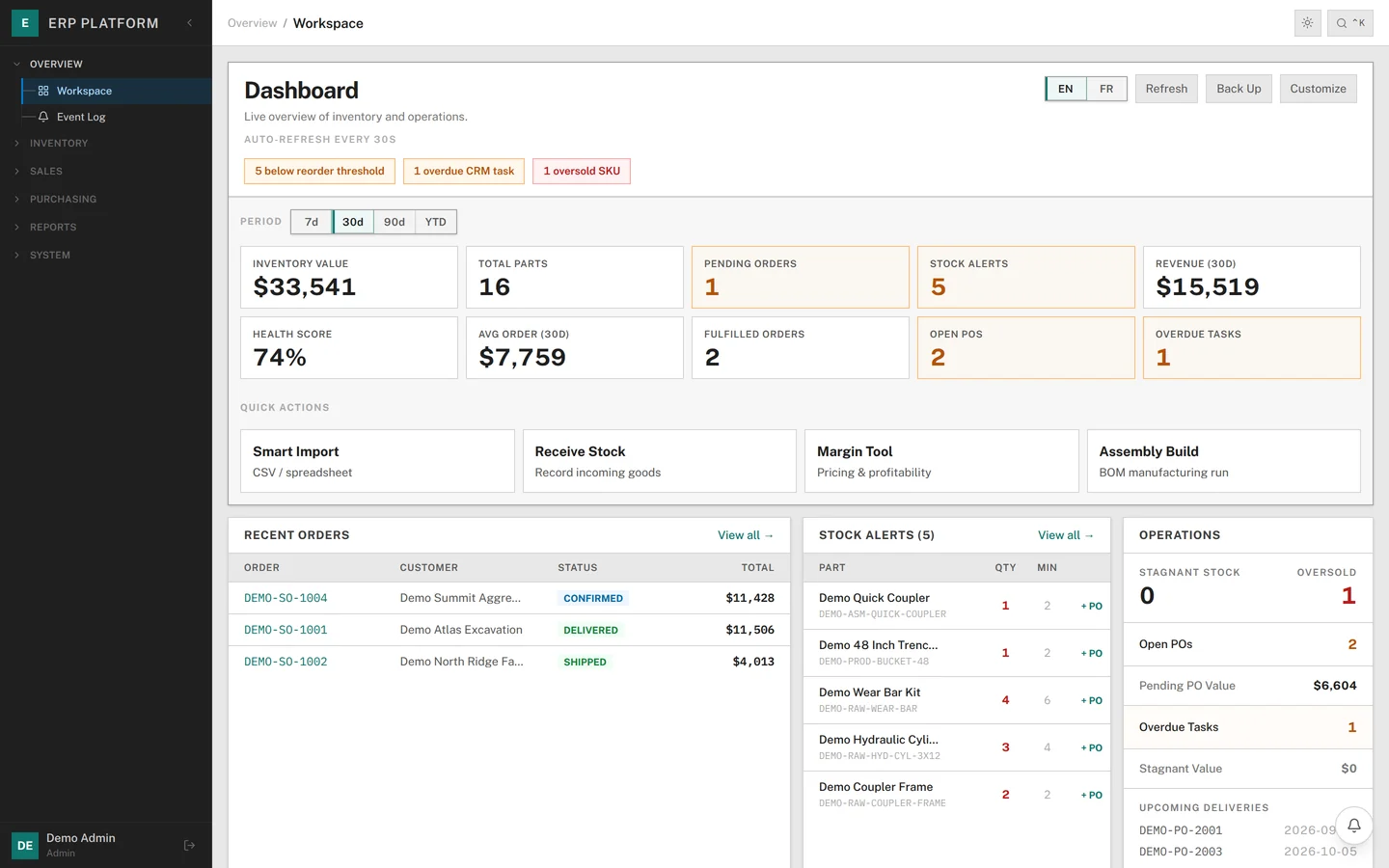
Task: Open the 5 below reorder threshold alert
Action: click(319, 172)
